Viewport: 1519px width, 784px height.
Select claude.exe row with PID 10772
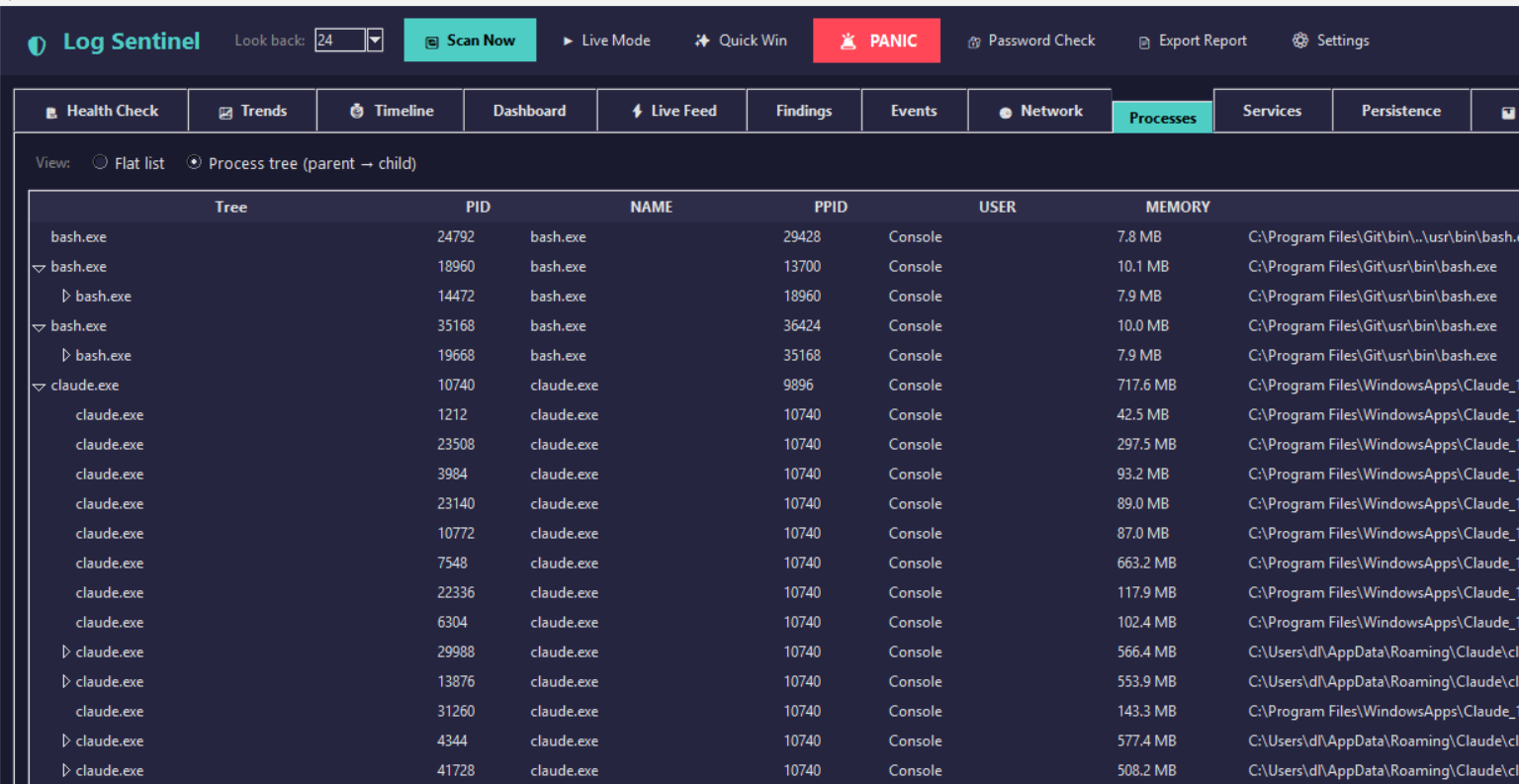(x=773, y=533)
